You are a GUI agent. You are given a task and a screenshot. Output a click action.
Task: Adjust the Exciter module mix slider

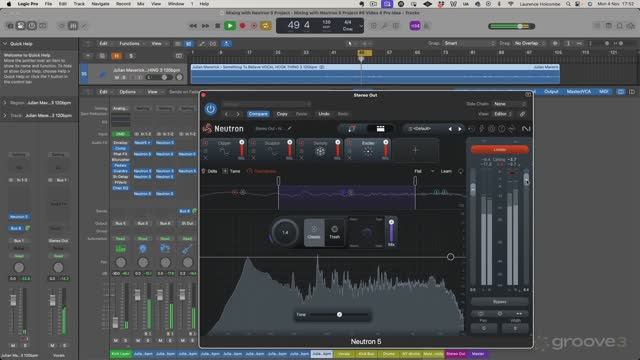385,149
